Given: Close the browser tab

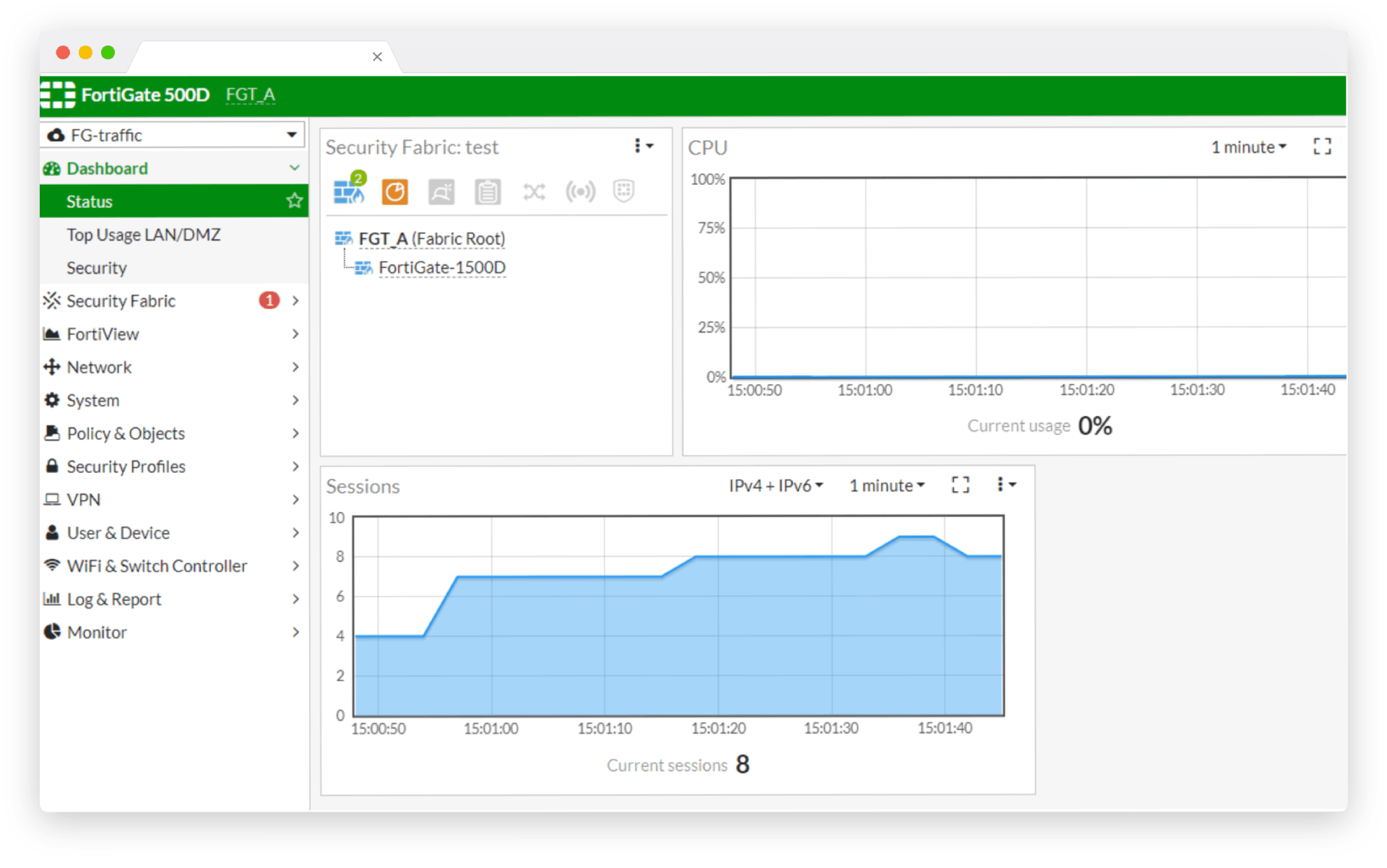Looking at the screenshot, I should click(377, 56).
